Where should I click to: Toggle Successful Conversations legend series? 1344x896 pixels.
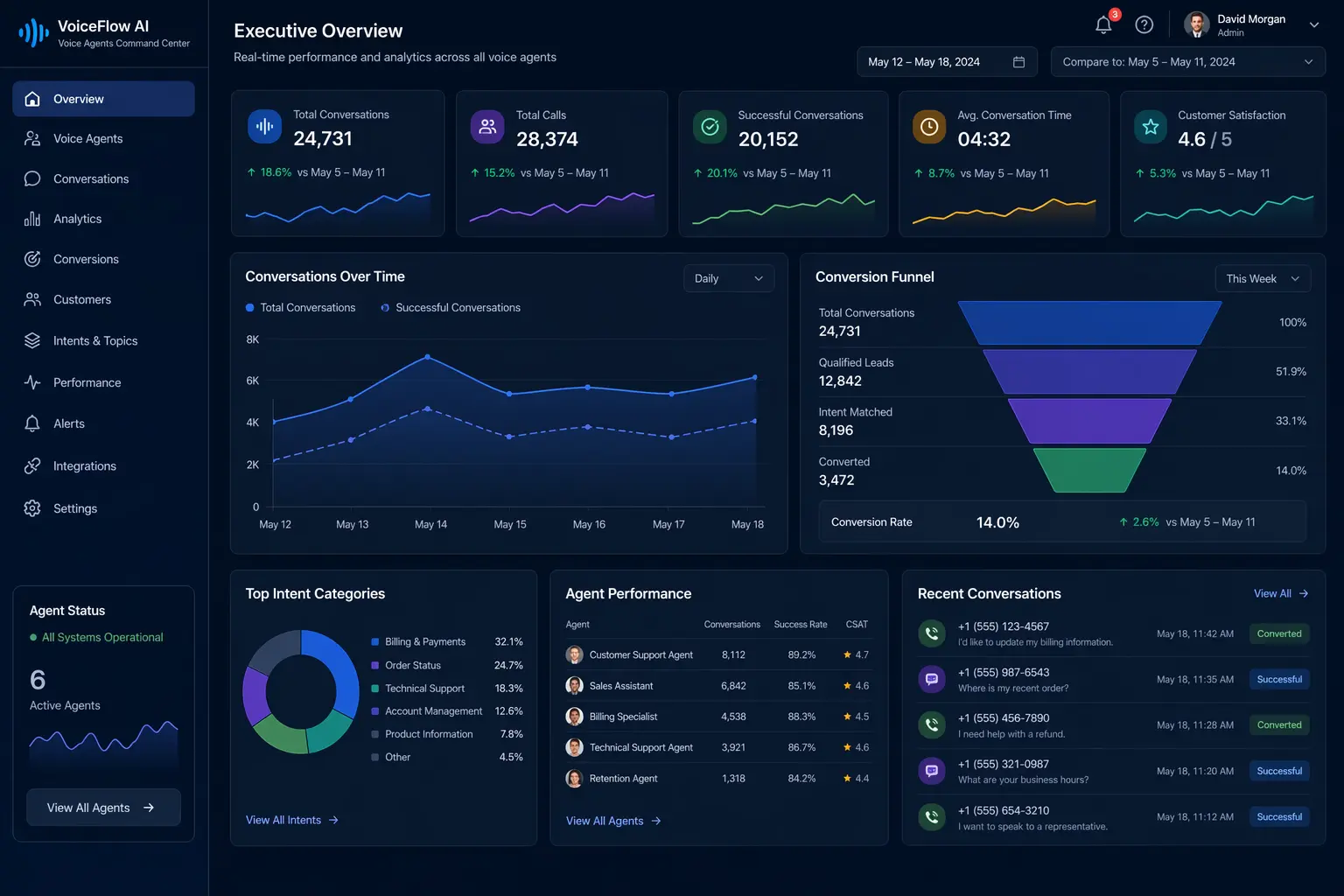tap(451, 308)
